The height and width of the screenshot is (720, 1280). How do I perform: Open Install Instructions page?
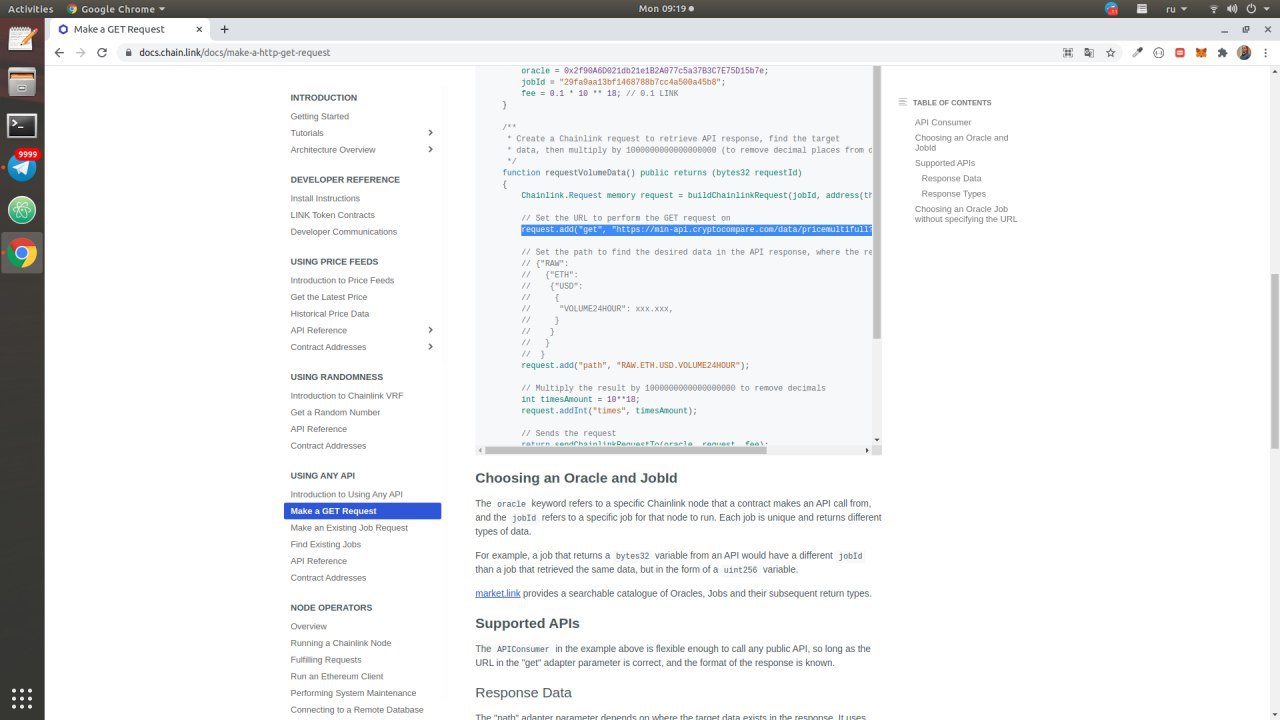pyautogui.click(x=325, y=198)
